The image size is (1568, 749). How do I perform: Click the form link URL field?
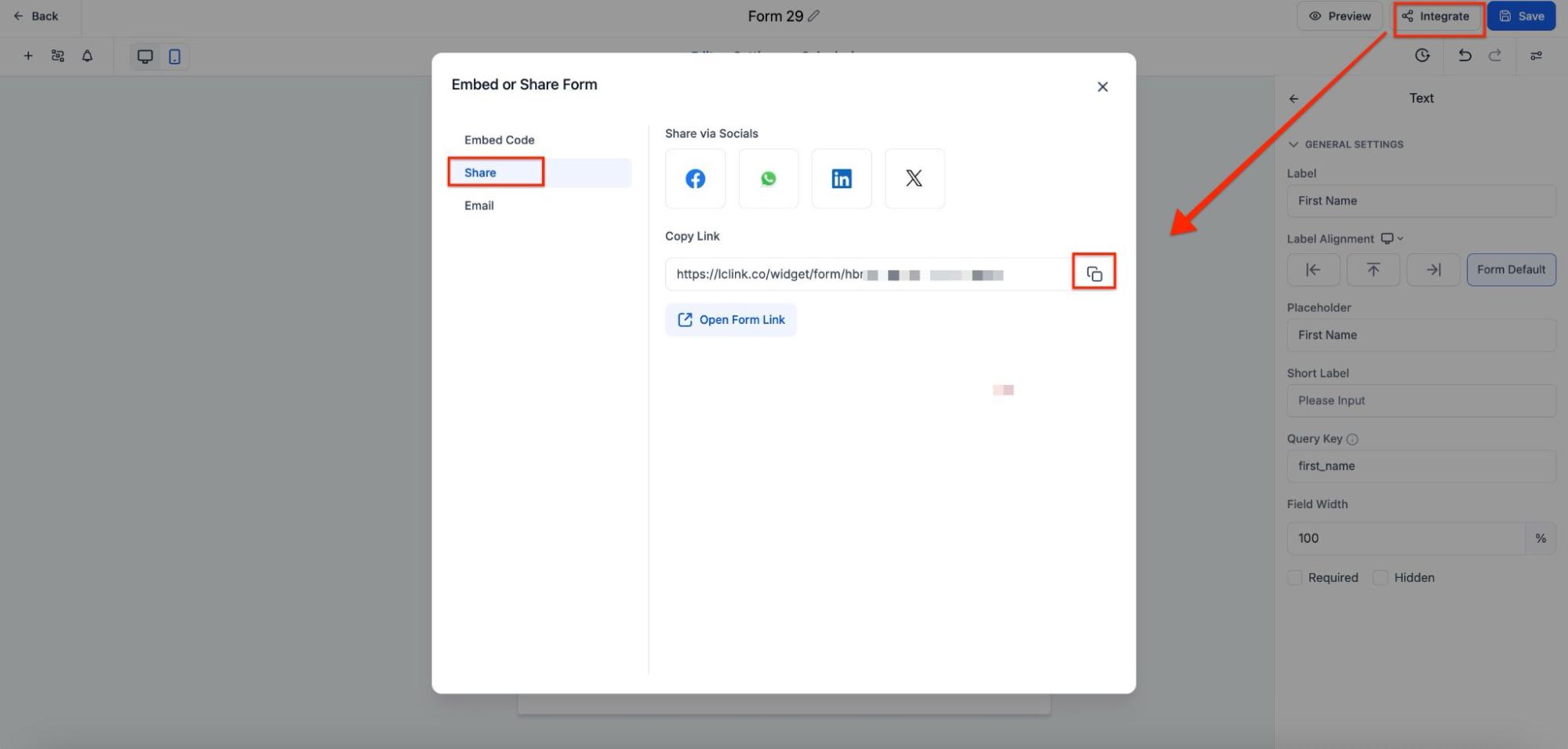click(x=868, y=275)
